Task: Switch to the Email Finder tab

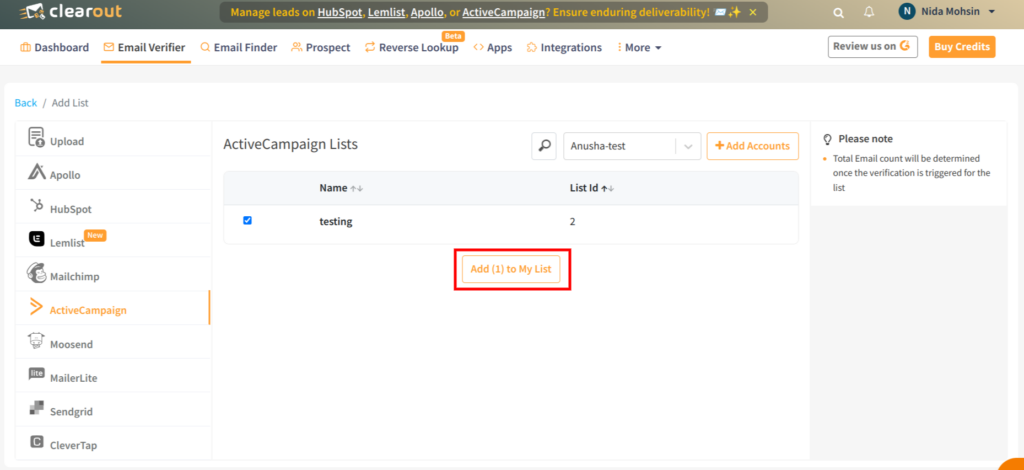Action: (x=238, y=48)
